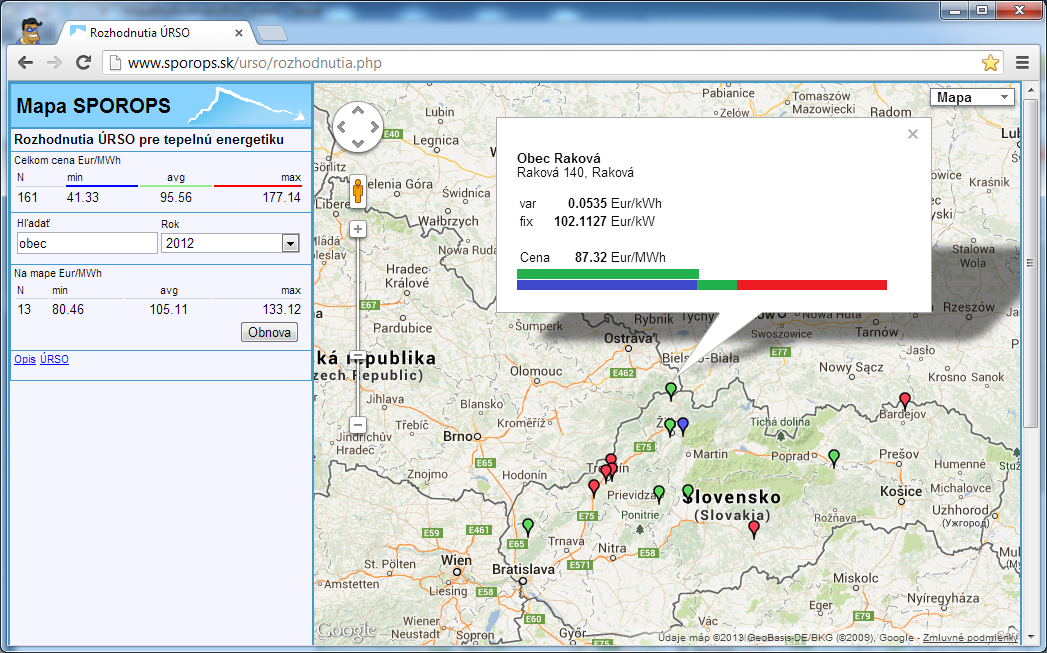Select the green marker above the Slovensko label
Image resolution: width=1047 pixels, height=653 pixels.
point(688,493)
